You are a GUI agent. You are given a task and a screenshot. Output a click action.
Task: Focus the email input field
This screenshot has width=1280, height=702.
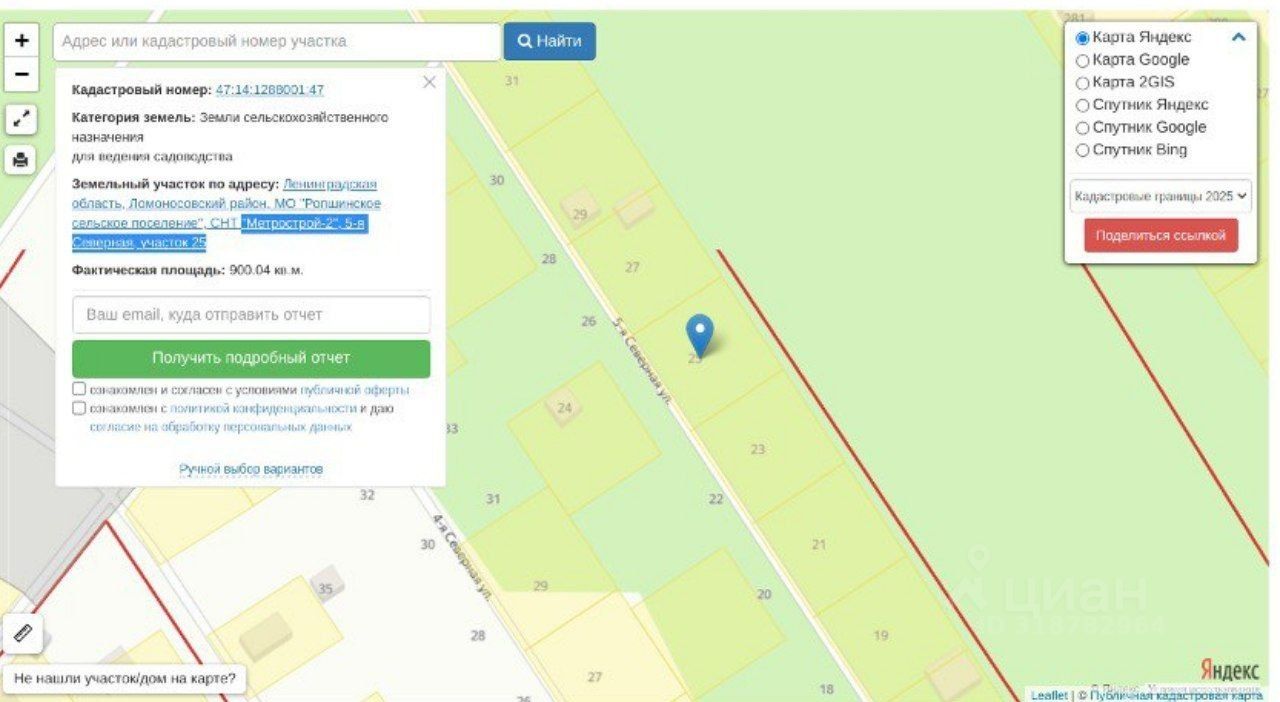click(251, 314)
